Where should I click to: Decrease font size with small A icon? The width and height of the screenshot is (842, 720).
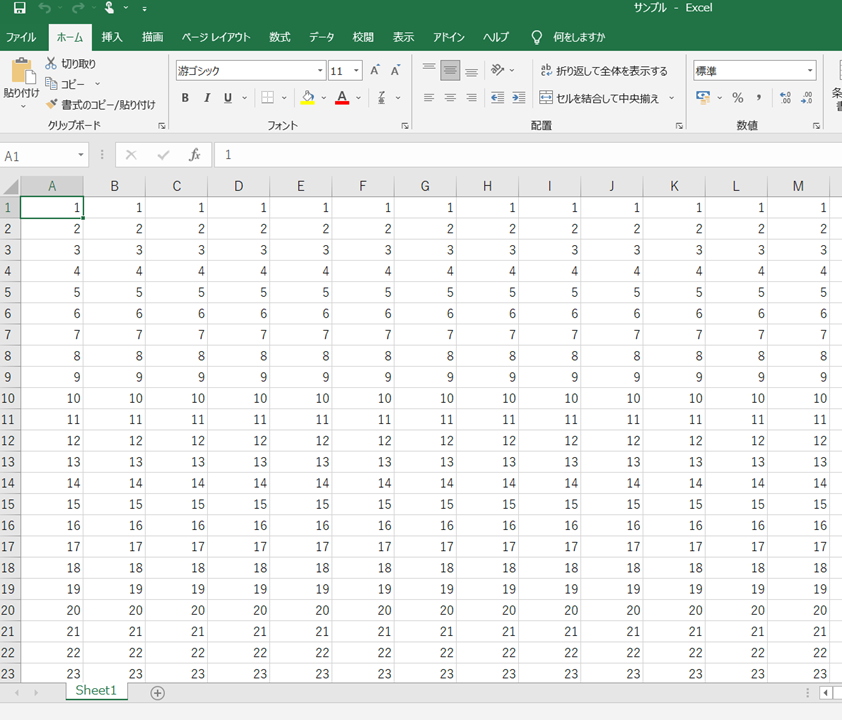coord(396,70)
